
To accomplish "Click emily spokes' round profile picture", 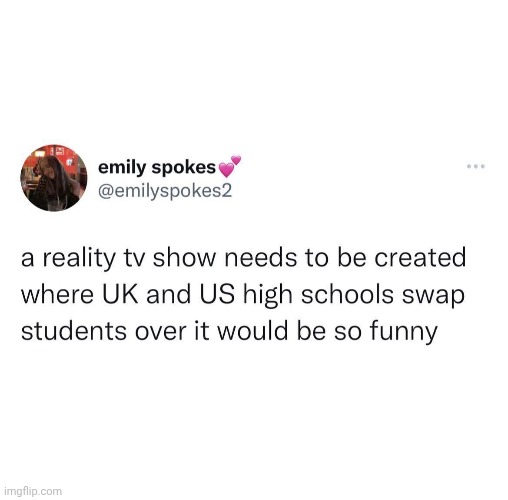I will tap(54, 178).
